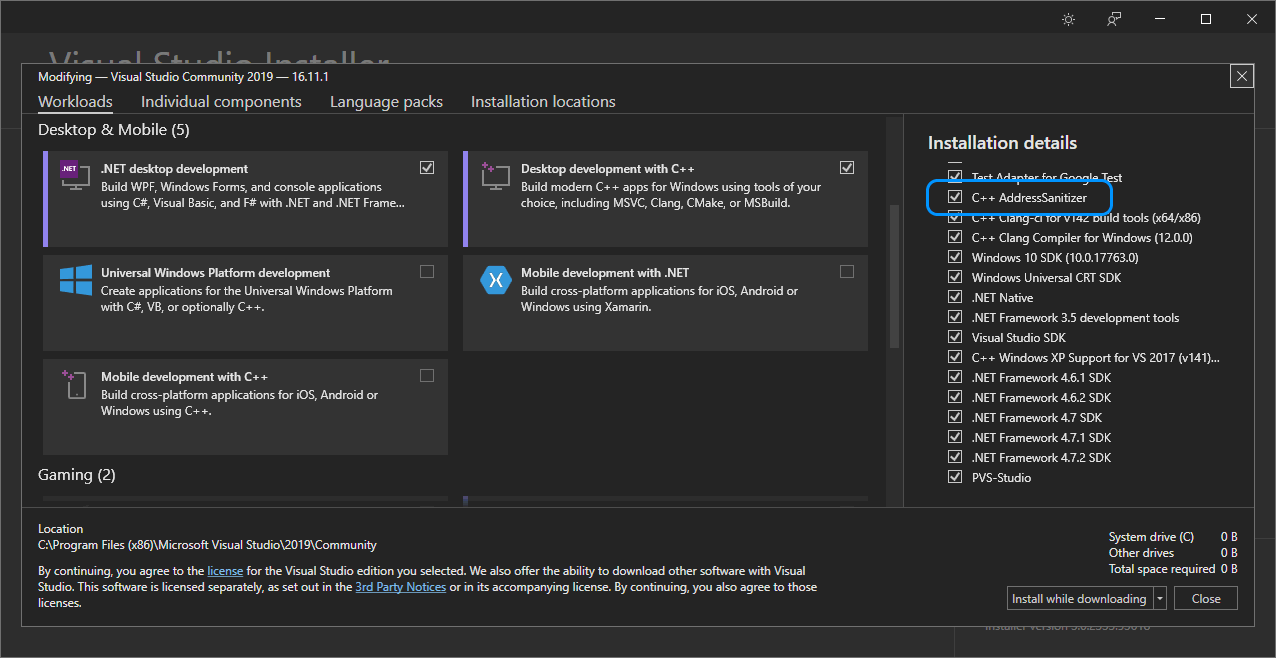Click the Other drives label
Viewport: 1276px width, 658px height.
tap(1141, 553)
